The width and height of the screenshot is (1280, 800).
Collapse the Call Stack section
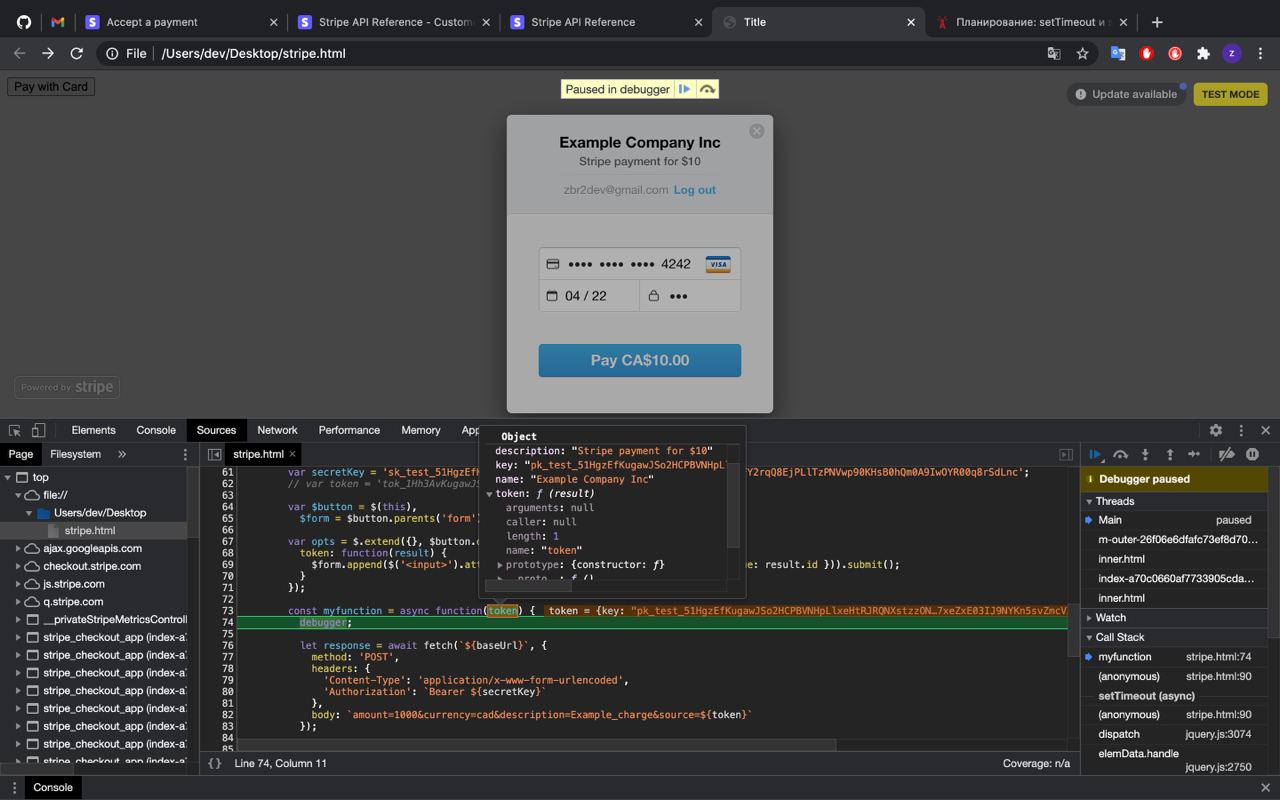[1119, 637]
